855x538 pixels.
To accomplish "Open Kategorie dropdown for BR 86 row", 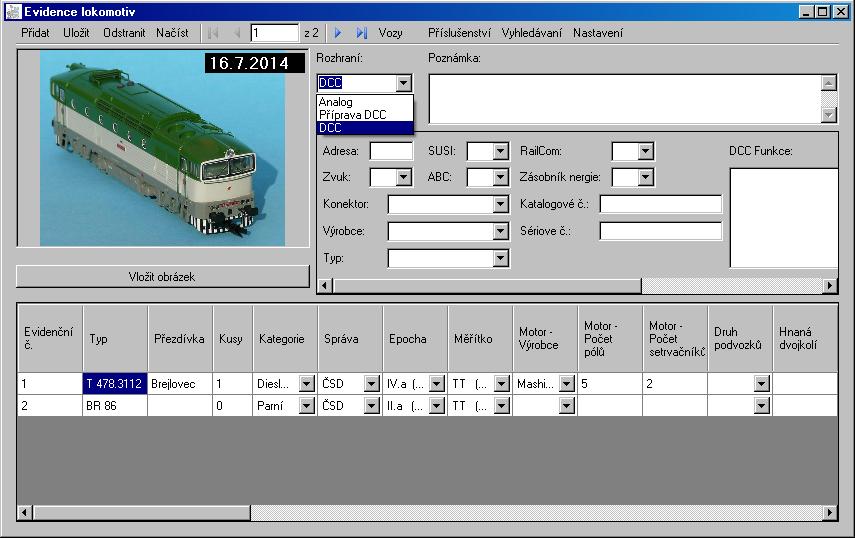I will [306, 406].
